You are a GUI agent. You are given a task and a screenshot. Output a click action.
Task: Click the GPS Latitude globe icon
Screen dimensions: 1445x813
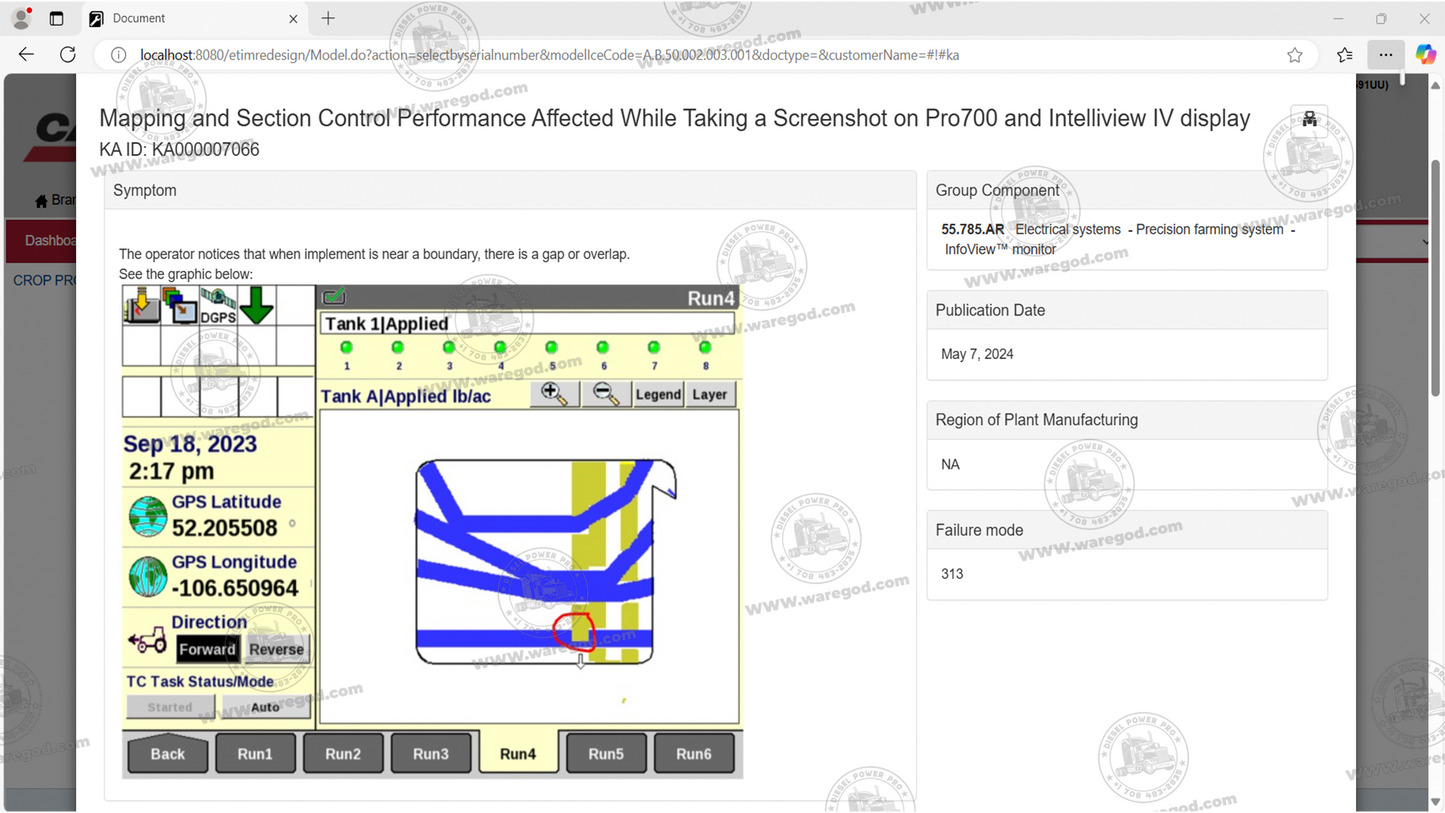[x=148, y=516]
